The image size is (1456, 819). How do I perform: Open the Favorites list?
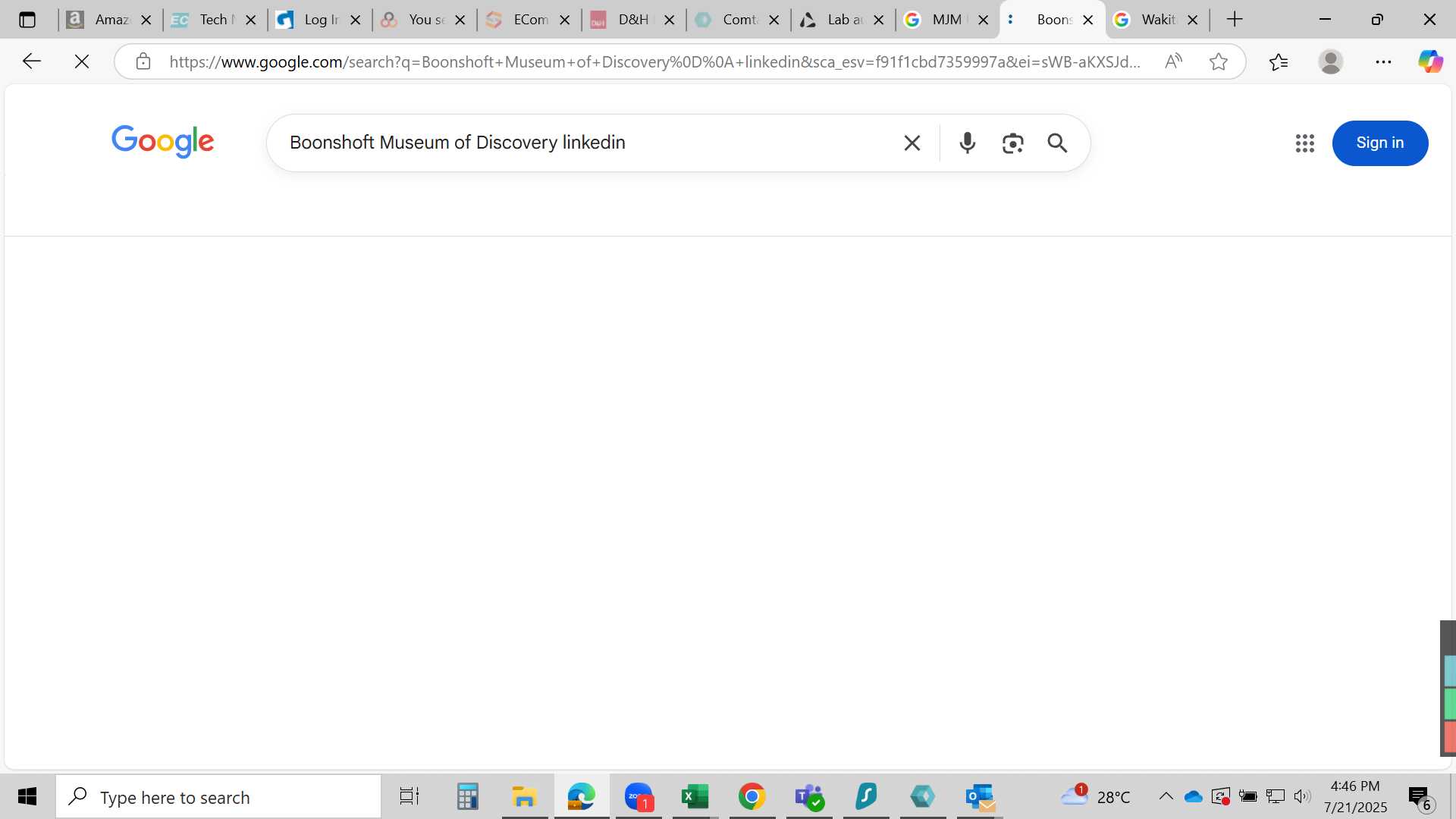[1279, 61]
